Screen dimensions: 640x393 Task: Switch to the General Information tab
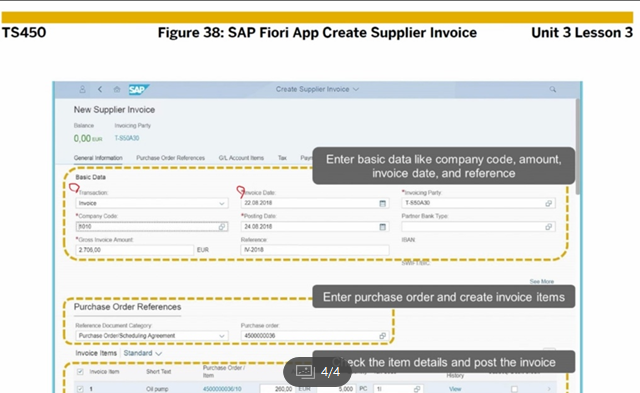(x=98, y=158)
